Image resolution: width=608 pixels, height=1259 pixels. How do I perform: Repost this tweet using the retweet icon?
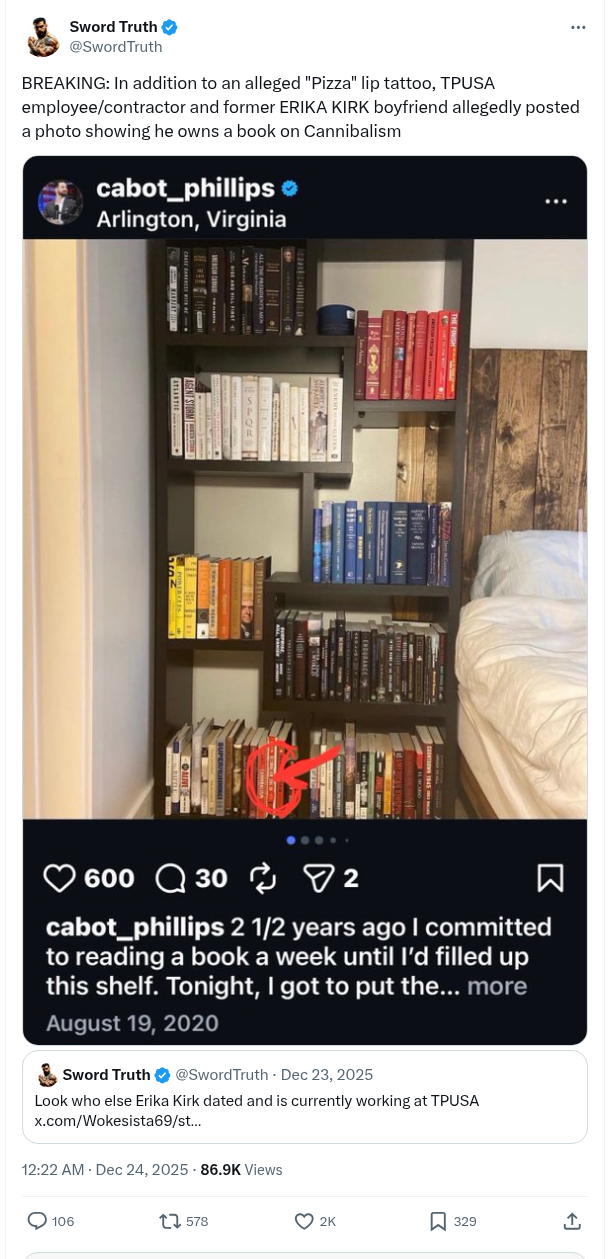[170, 1221]
